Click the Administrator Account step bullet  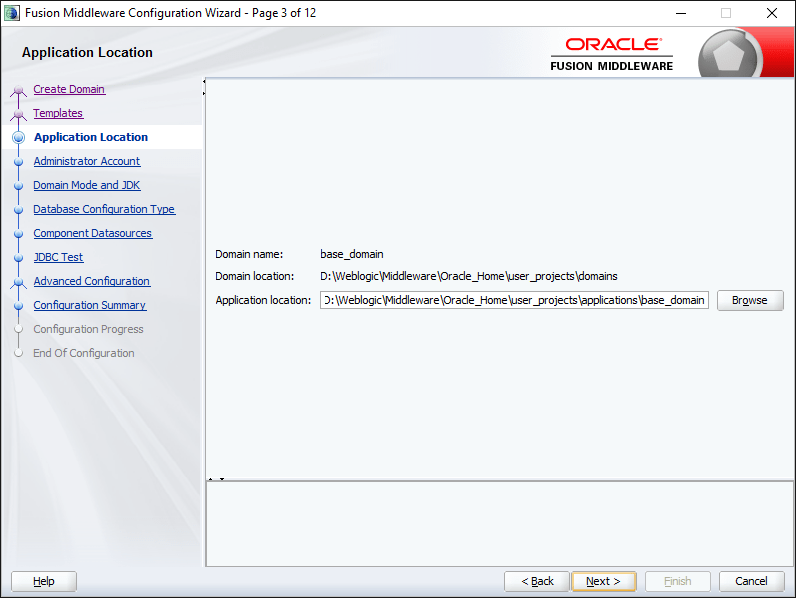(19, 162)
